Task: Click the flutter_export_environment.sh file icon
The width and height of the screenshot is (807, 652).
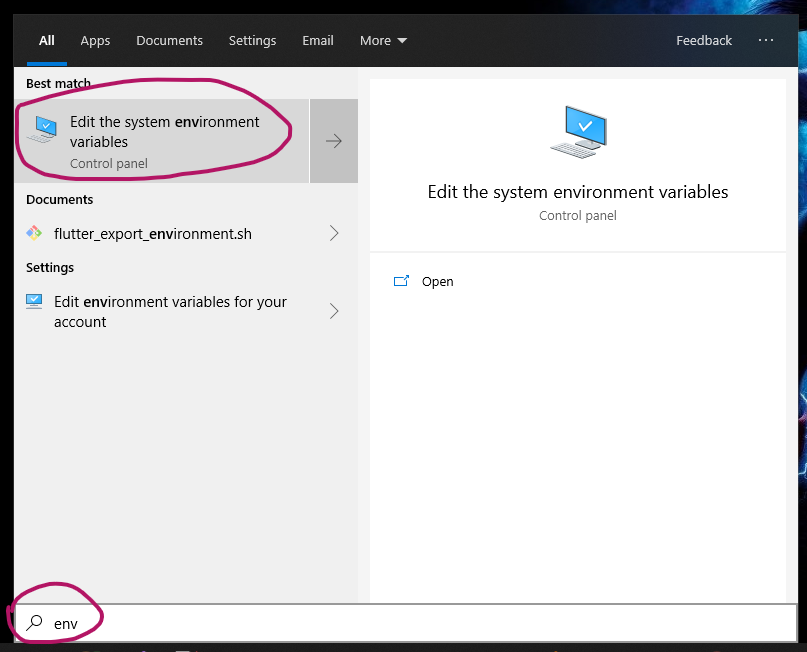Action: (x=34, y=233)
